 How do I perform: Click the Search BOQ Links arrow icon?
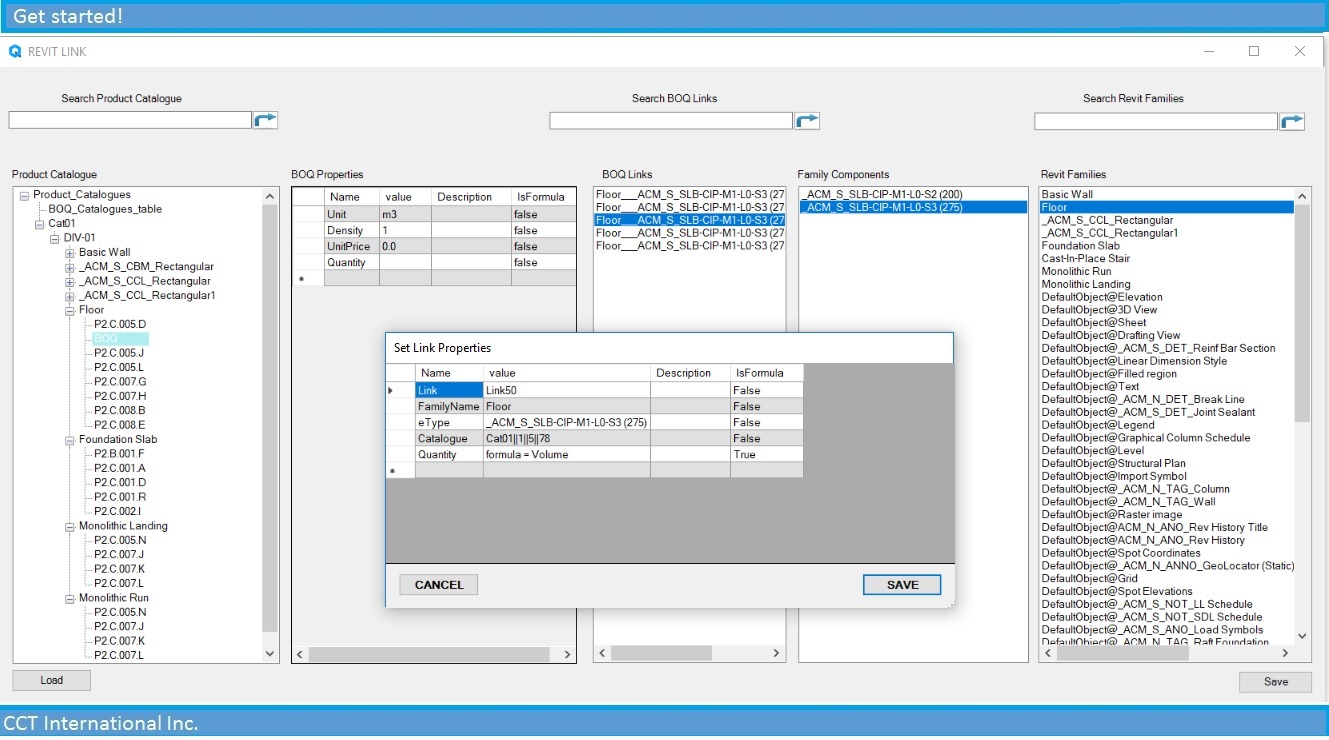pos(807,119)
